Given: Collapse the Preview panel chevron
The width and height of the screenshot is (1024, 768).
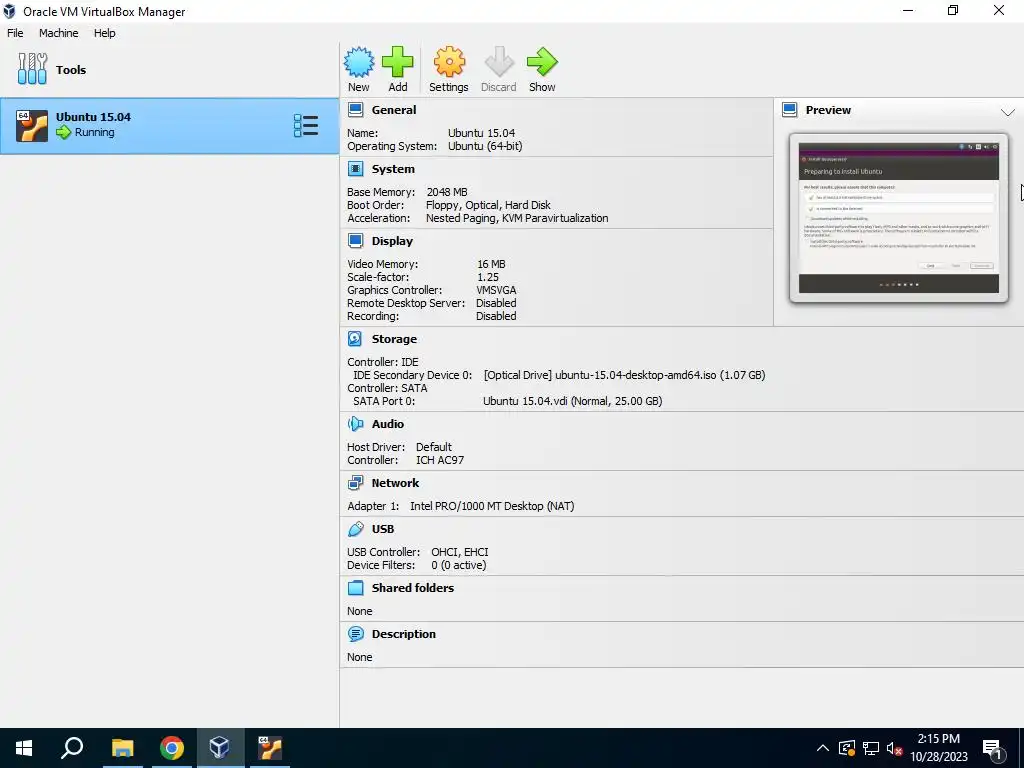Looking at the screenshot, I should [x=1008, y=112].
